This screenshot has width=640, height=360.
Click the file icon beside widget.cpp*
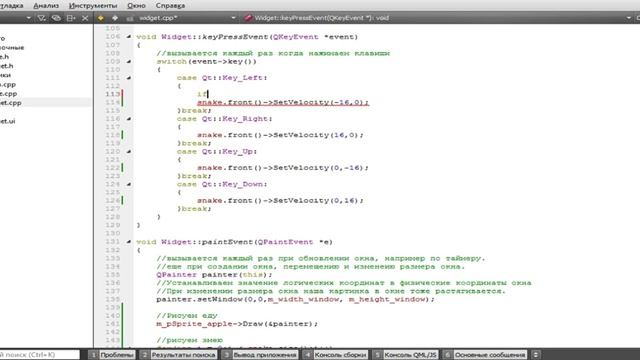130,18
